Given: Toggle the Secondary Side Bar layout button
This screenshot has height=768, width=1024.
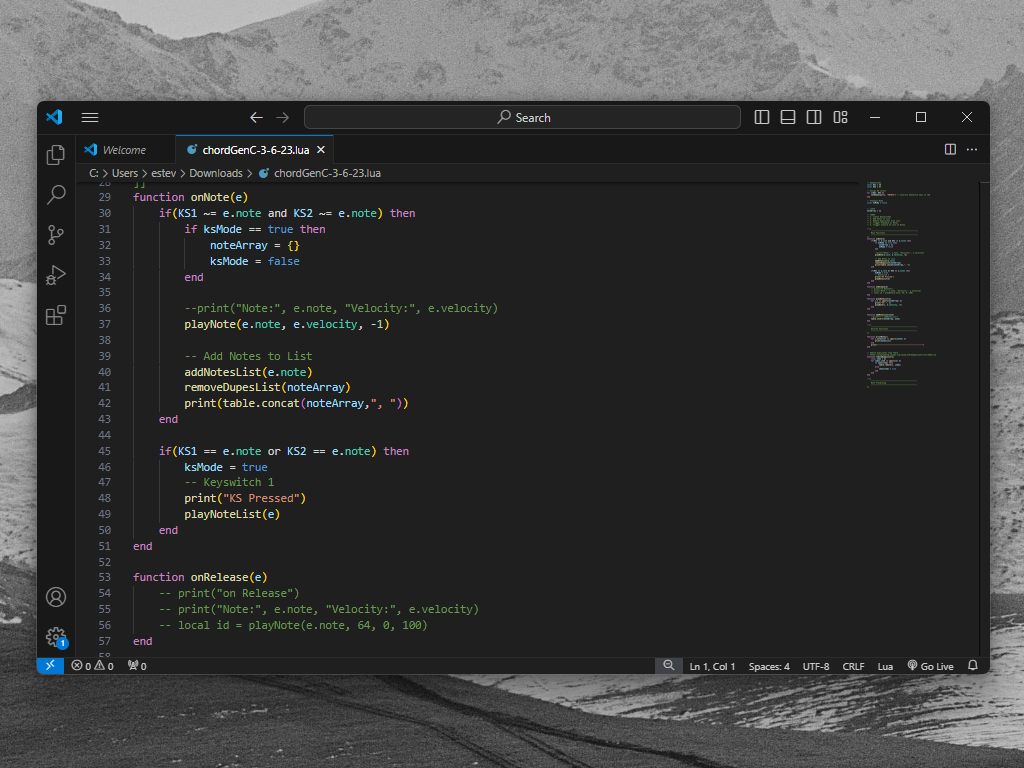Looking at the screenshot, I should (814, 117).
